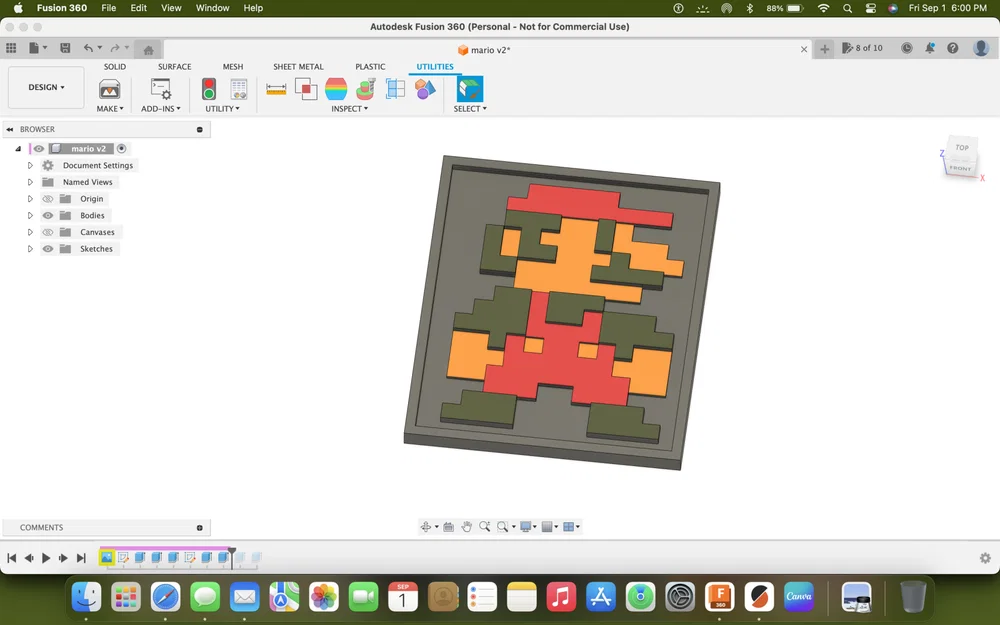Step timeline back one feature

click(29, 558)
